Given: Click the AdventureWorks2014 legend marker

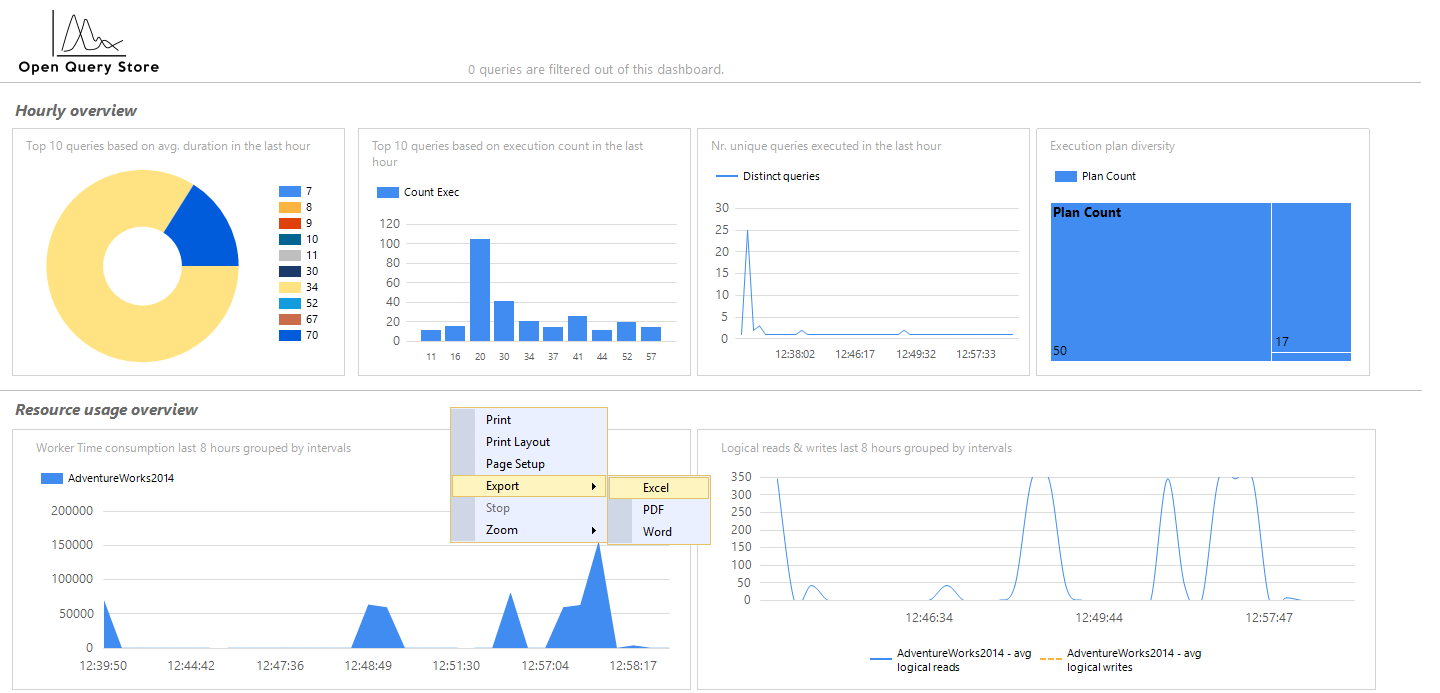Looking at the screenshot, I should coord(50,478).
